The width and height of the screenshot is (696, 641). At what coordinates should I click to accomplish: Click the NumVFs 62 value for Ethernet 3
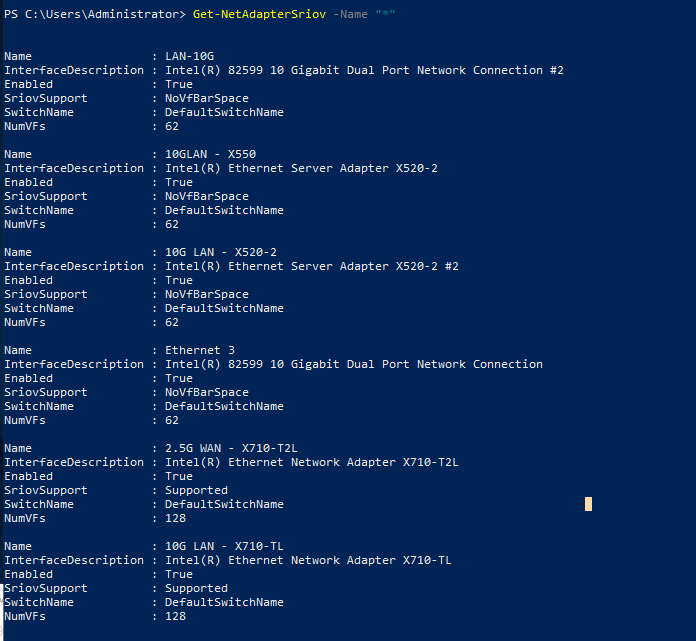(172, 420)
